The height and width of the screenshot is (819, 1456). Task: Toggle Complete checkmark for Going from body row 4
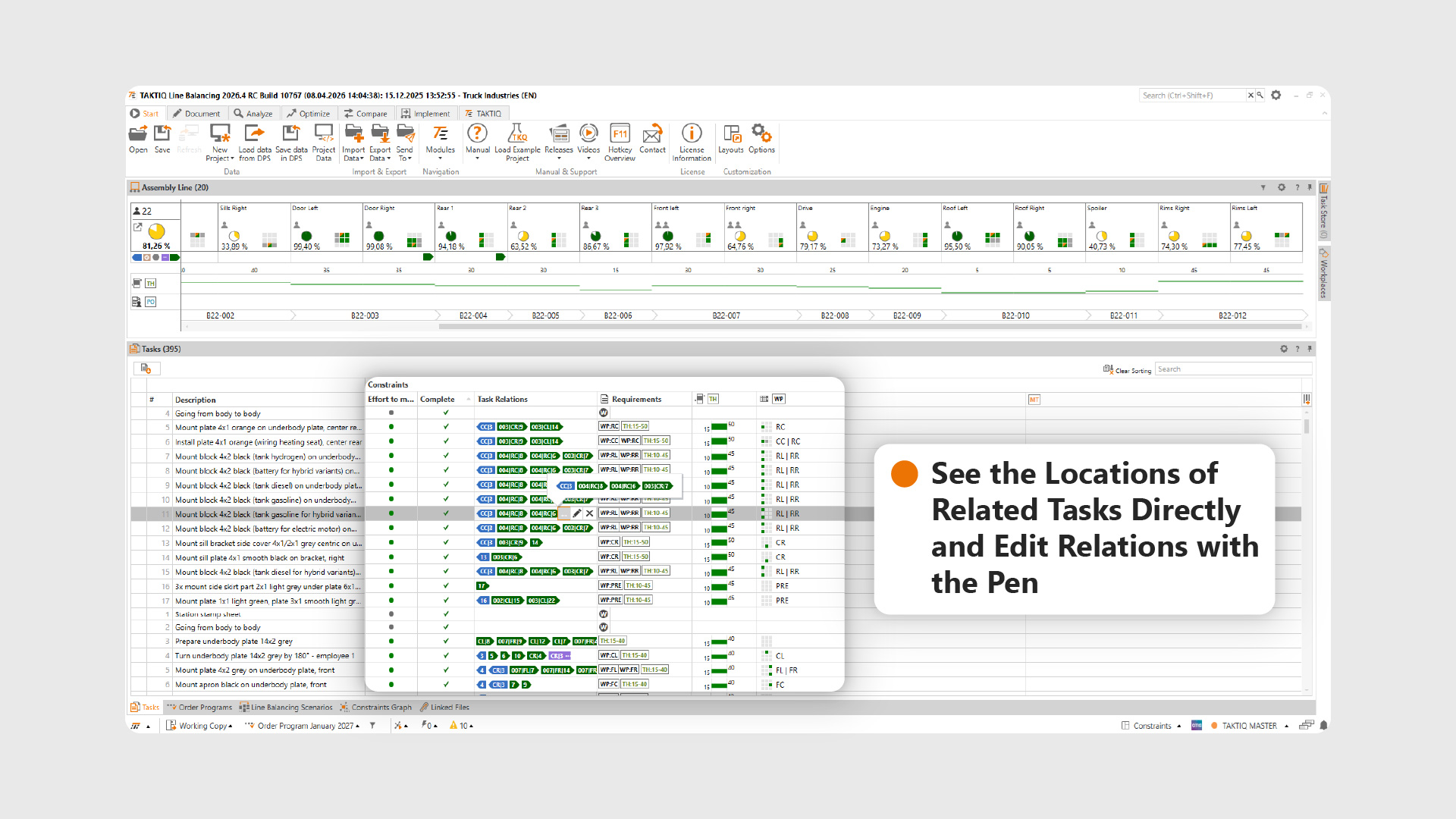(x=446, y=413)
